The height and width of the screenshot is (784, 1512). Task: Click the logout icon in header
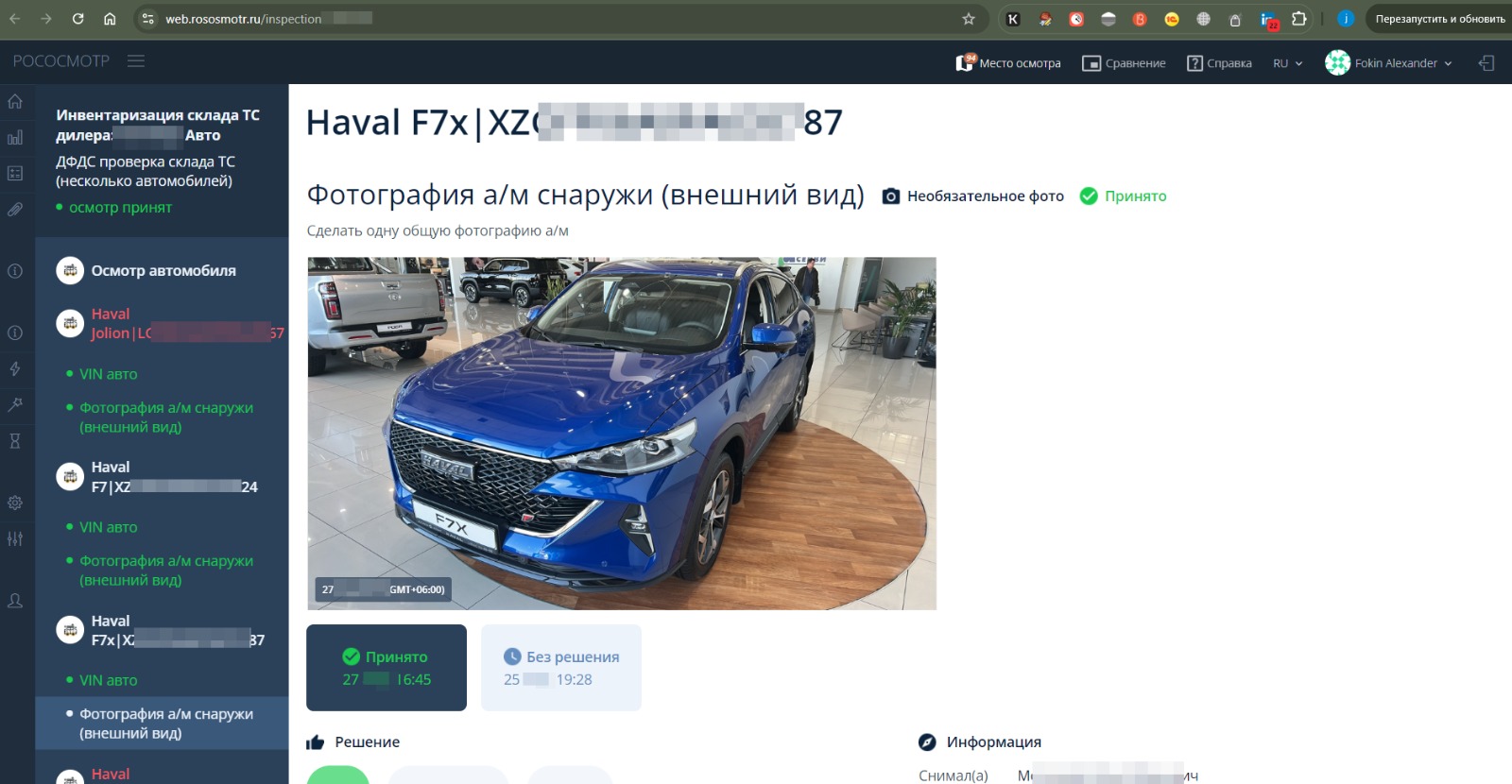1486,63
